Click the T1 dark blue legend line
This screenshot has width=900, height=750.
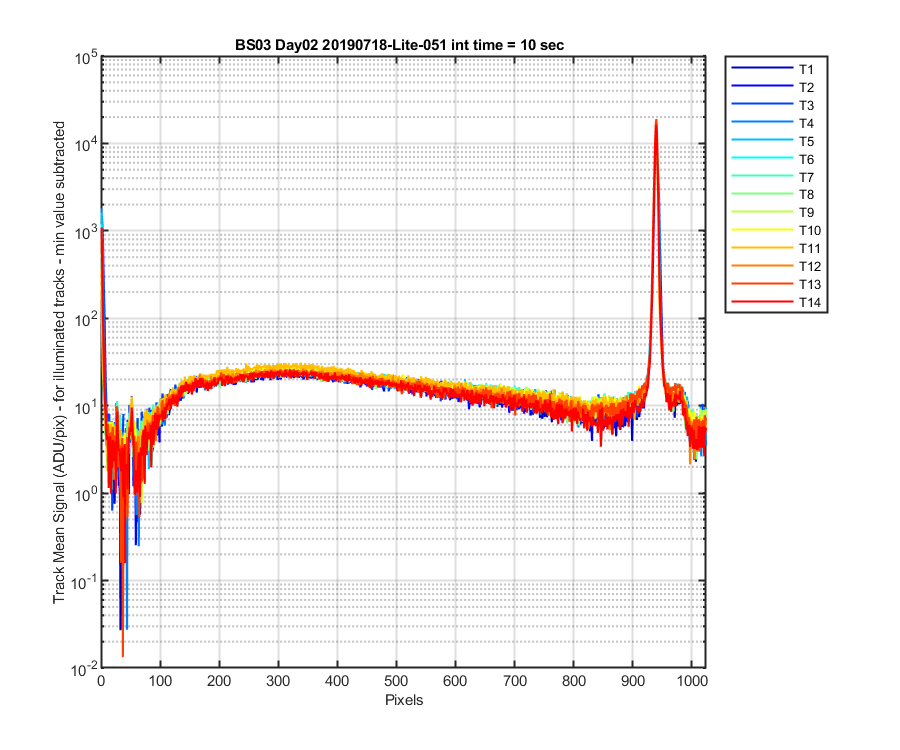[762, 68]
